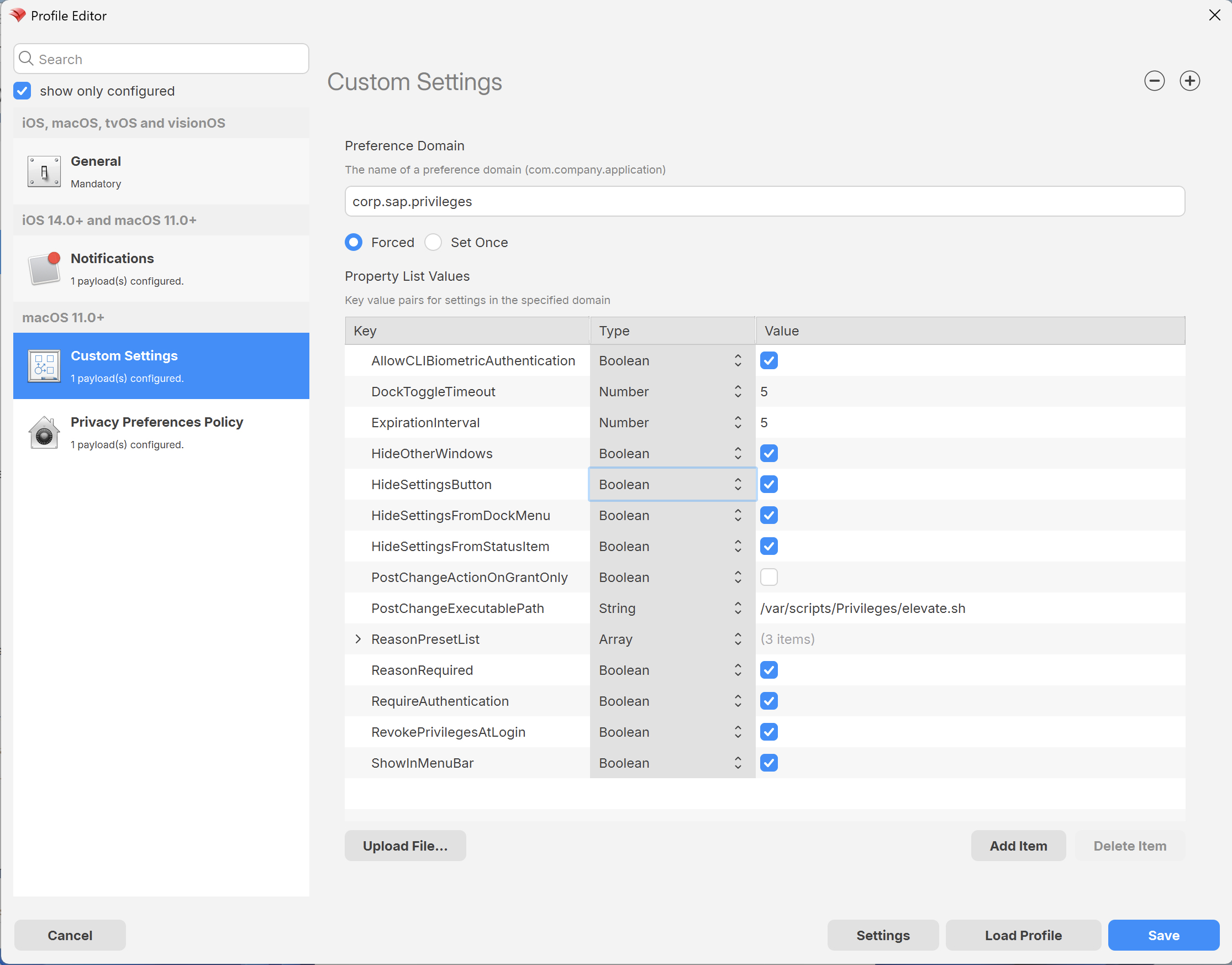Click the Delete Item button
The image size is (1232, 965).
(x=1130, y=845)
